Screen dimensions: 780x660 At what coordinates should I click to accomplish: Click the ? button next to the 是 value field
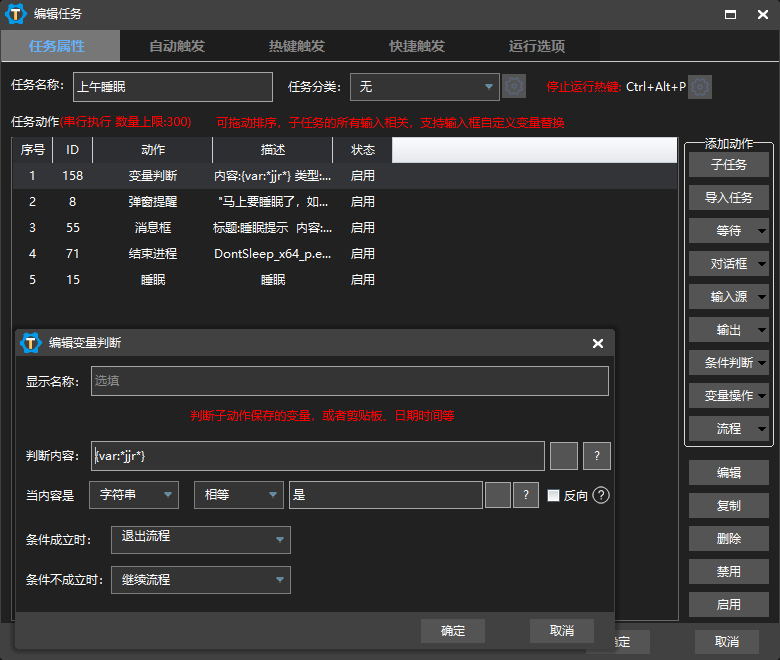[526, 495]
